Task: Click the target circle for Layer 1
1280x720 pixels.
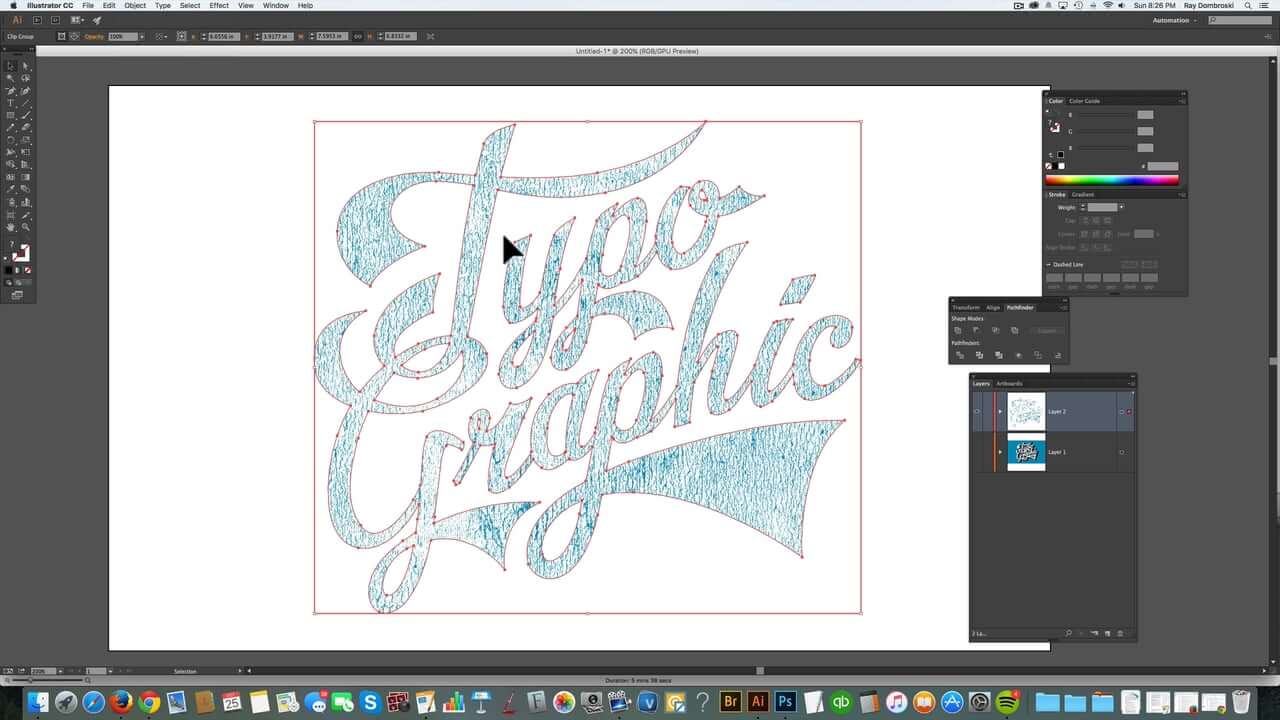Action: [x=1121, y=452]
